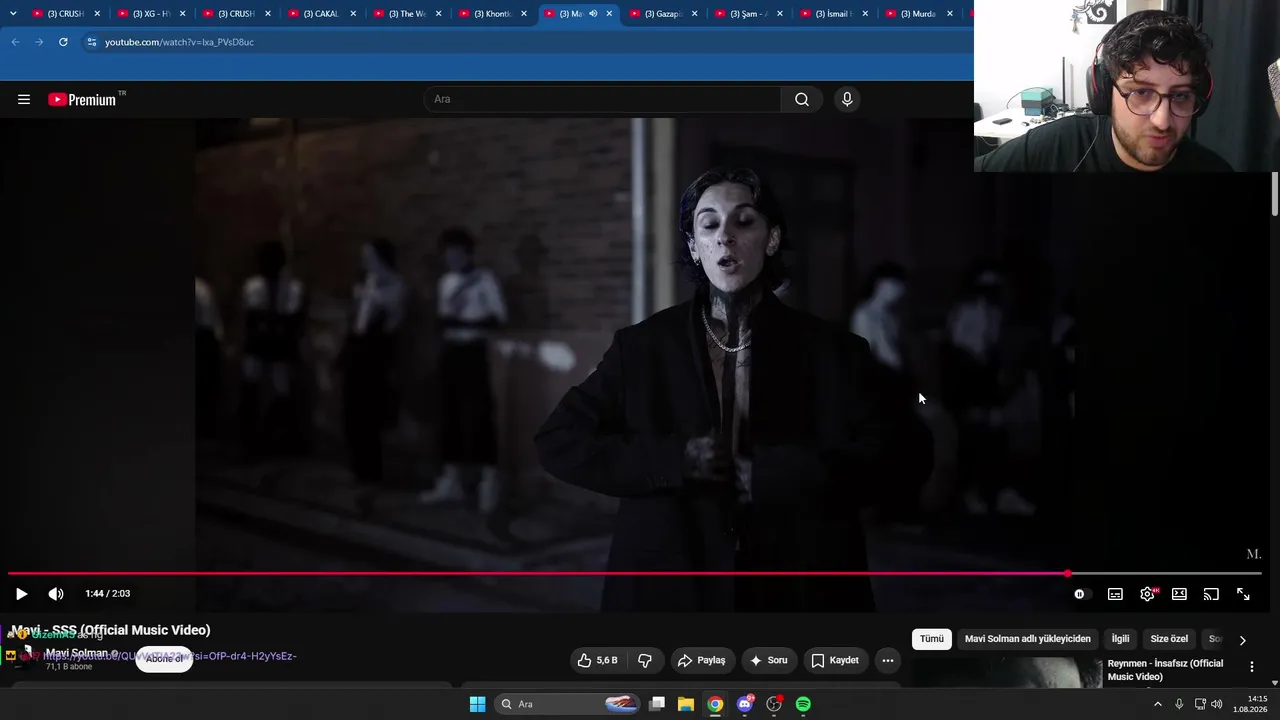Open Discord from the taskbar

click(745, 704)
